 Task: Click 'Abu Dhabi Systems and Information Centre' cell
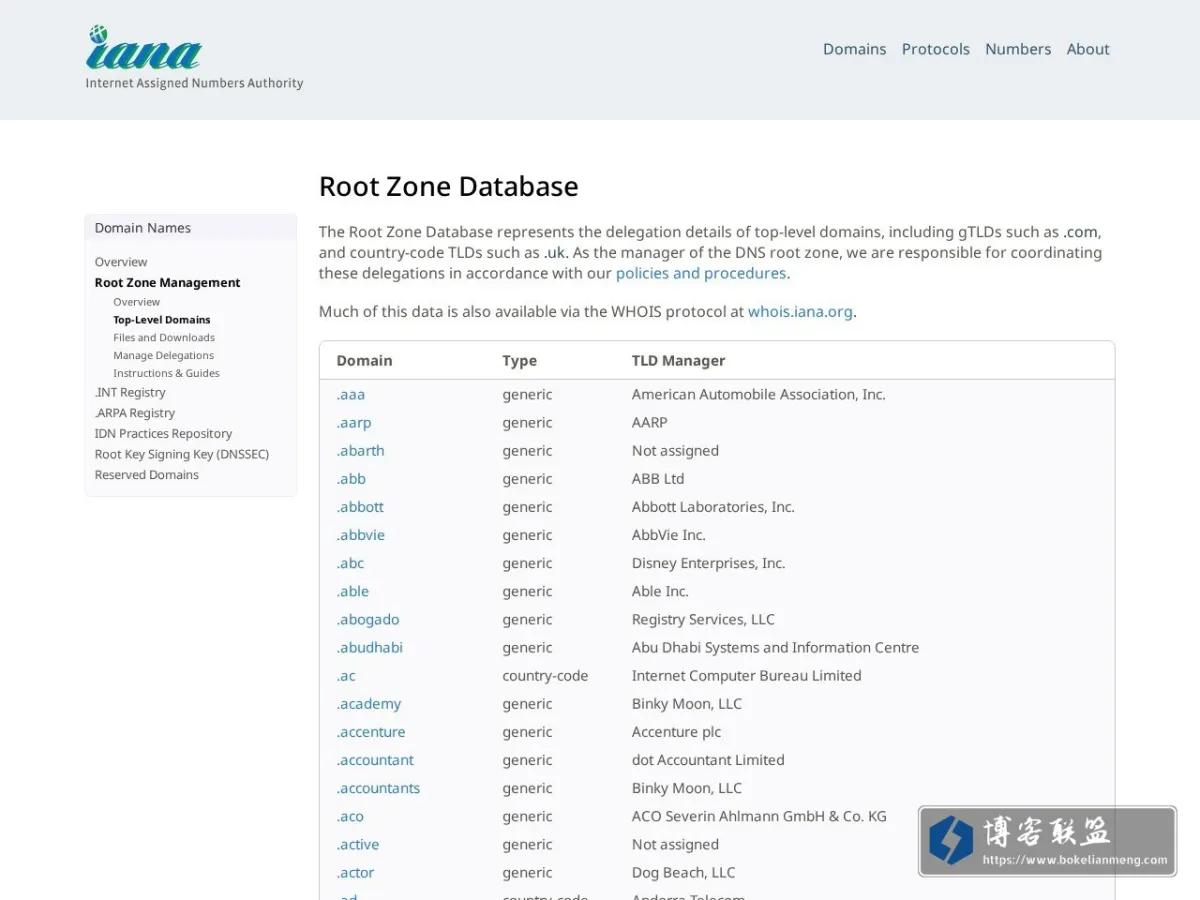click(775, 647)
